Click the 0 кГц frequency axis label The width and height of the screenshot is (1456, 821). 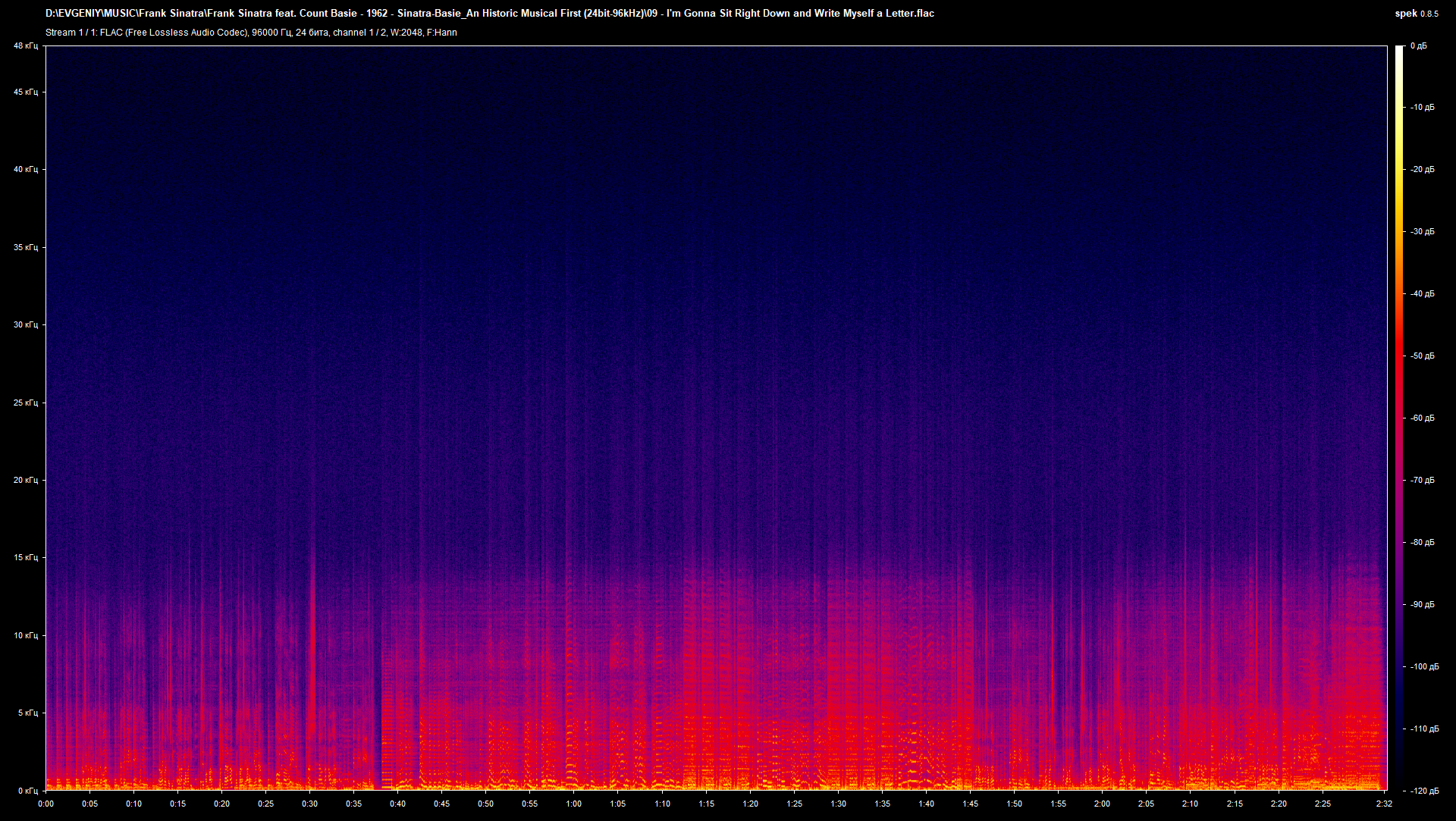[27, 790]
